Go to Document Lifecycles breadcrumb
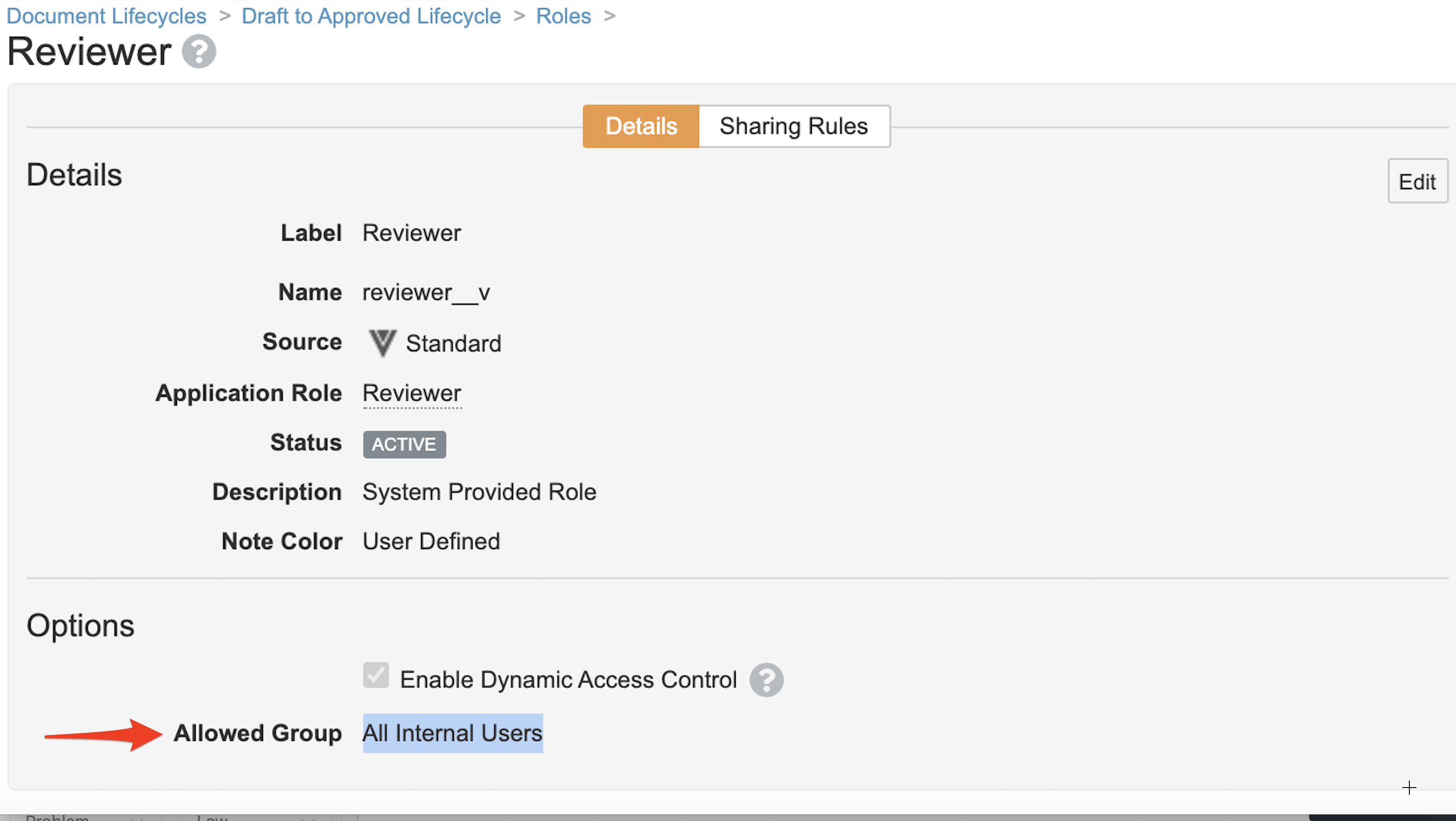The height and width of the screenshot is (821, 1456). 106,16
